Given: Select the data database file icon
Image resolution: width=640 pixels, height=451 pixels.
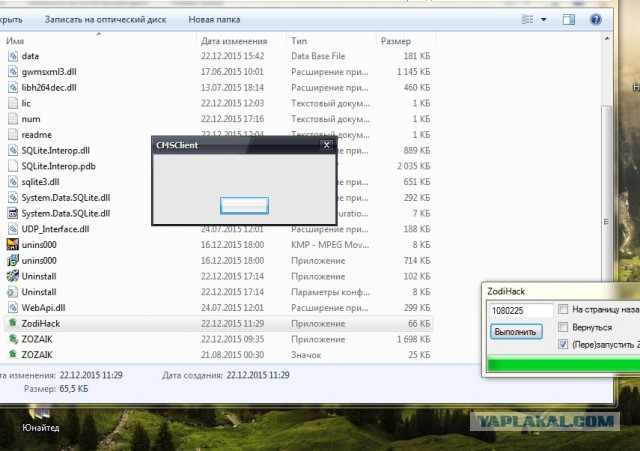Looking at the screenshot, I should 13,57.
